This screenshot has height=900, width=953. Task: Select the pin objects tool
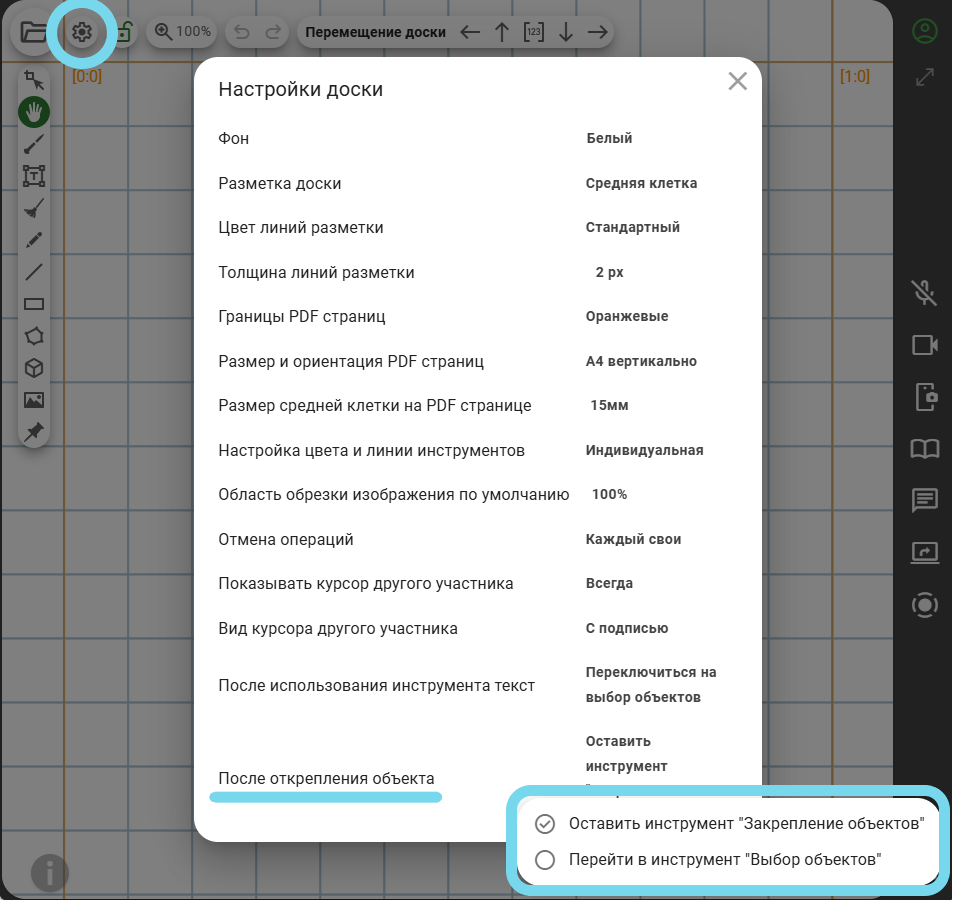pyautogui.click(x=34, y=432)
